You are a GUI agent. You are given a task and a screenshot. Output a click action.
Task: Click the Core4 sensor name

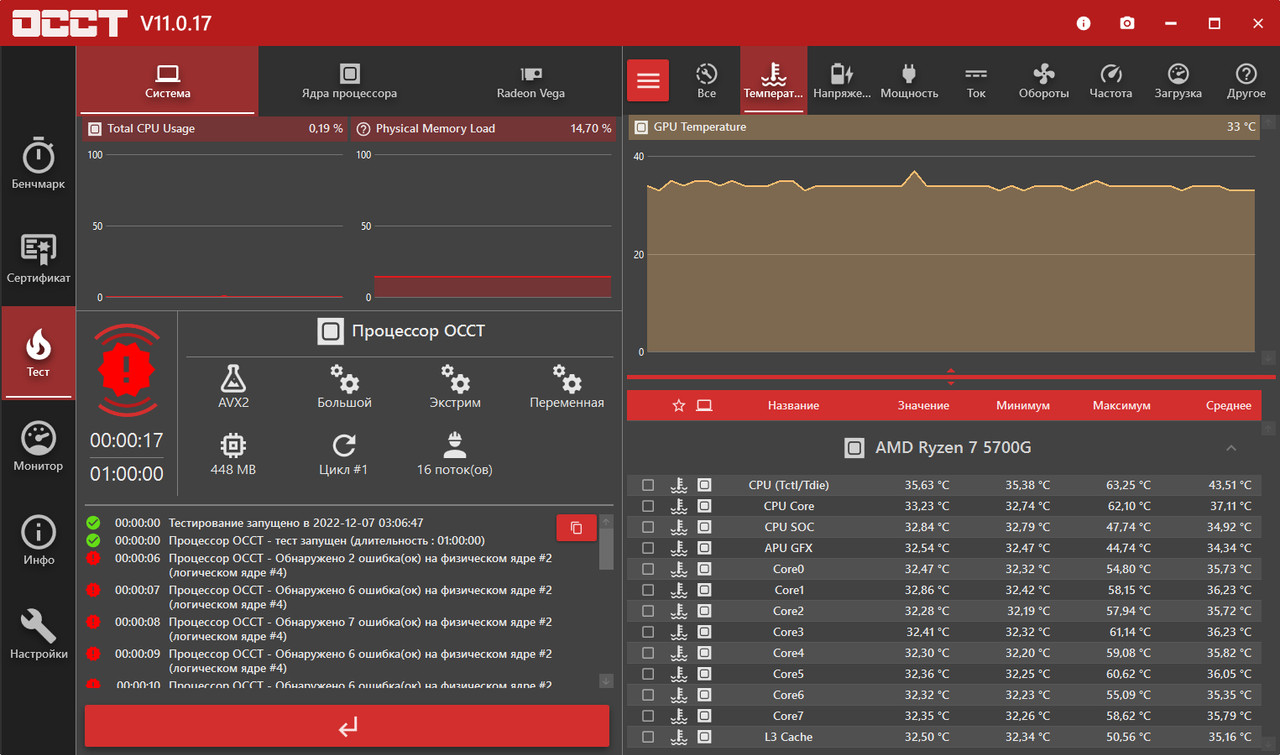[x=788, y=653]
